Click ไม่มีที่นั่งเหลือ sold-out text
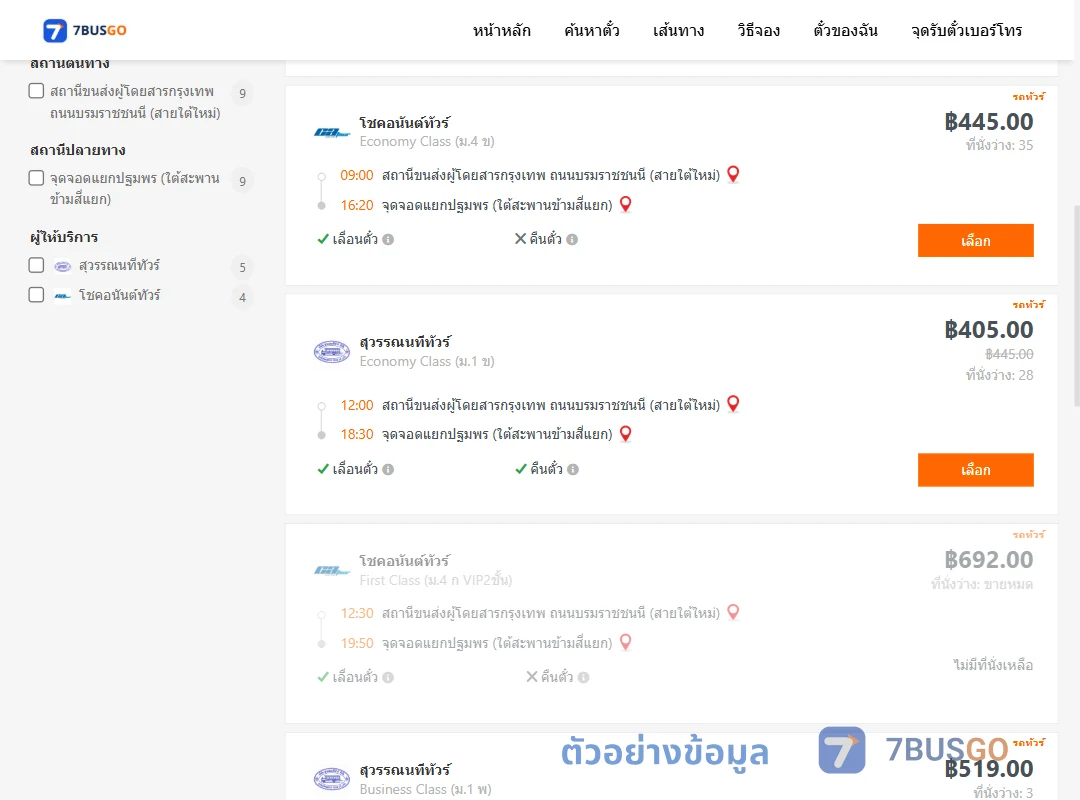 pyautogui.click(x=993, y=665)
